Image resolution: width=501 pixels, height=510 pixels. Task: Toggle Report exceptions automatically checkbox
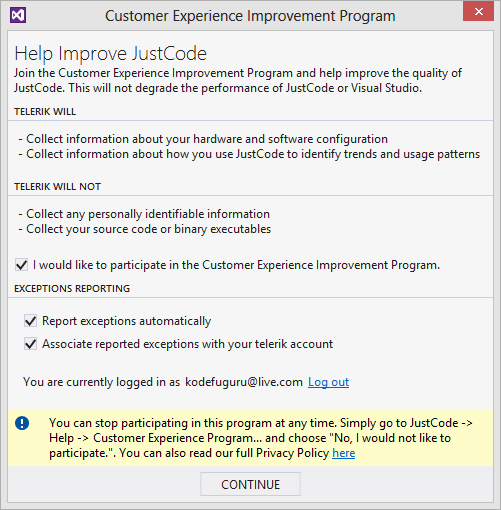click(x=30, y=321)
